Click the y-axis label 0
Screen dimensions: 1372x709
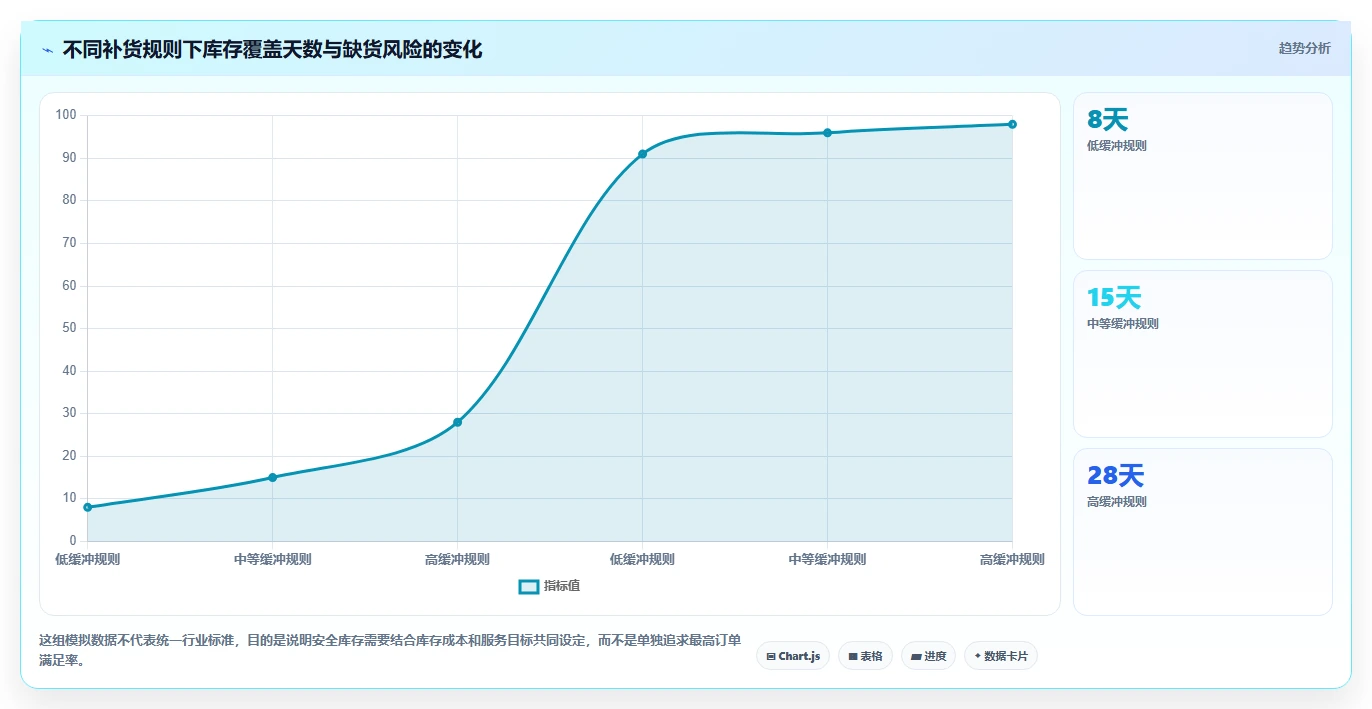coord(73,541)
